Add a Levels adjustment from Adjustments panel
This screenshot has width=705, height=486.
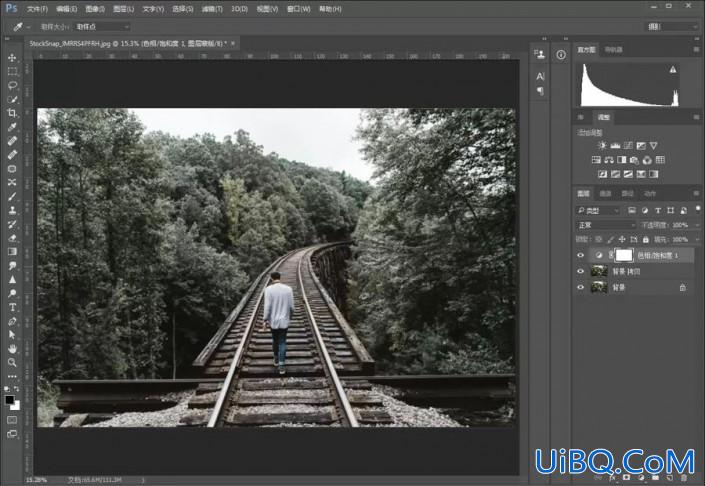(x=615, y=145)
